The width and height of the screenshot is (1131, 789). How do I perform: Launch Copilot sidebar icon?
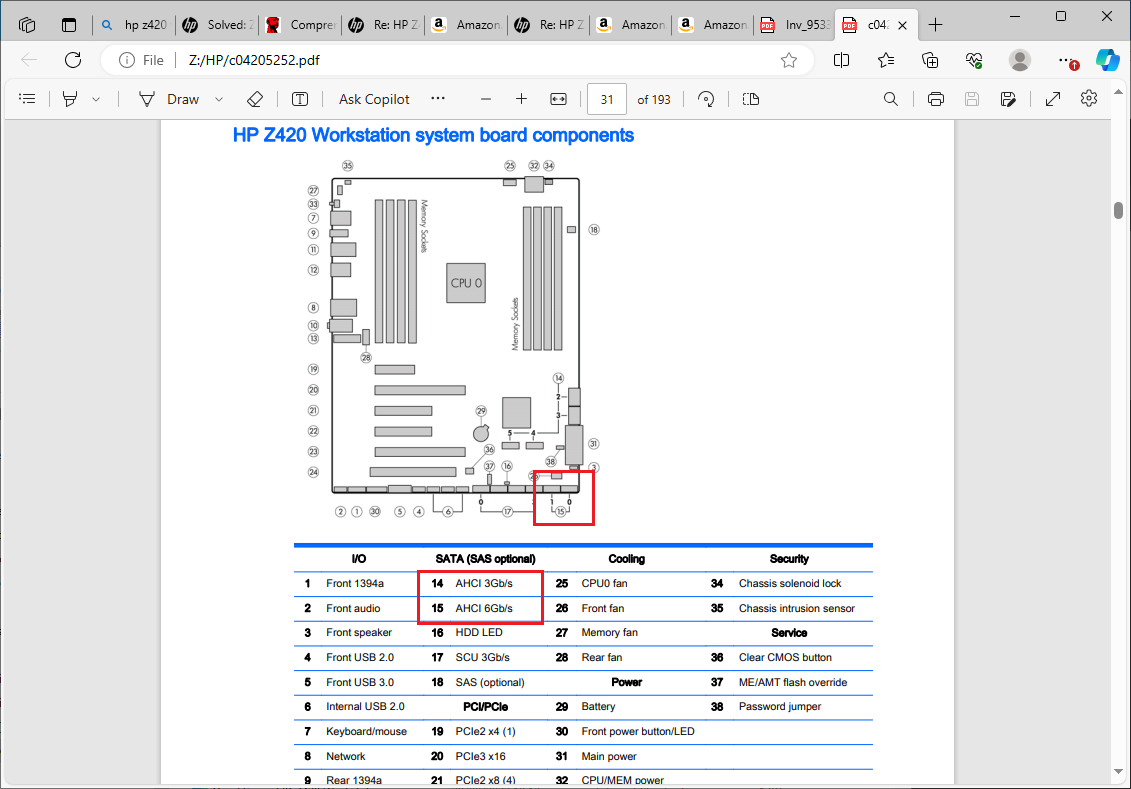1107,60
